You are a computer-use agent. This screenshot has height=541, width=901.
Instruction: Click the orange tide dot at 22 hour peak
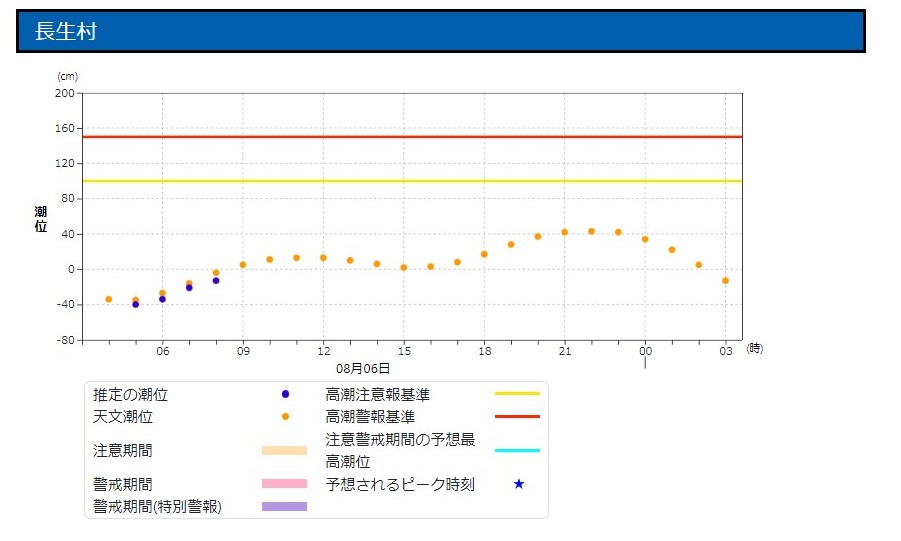point(591,231)
